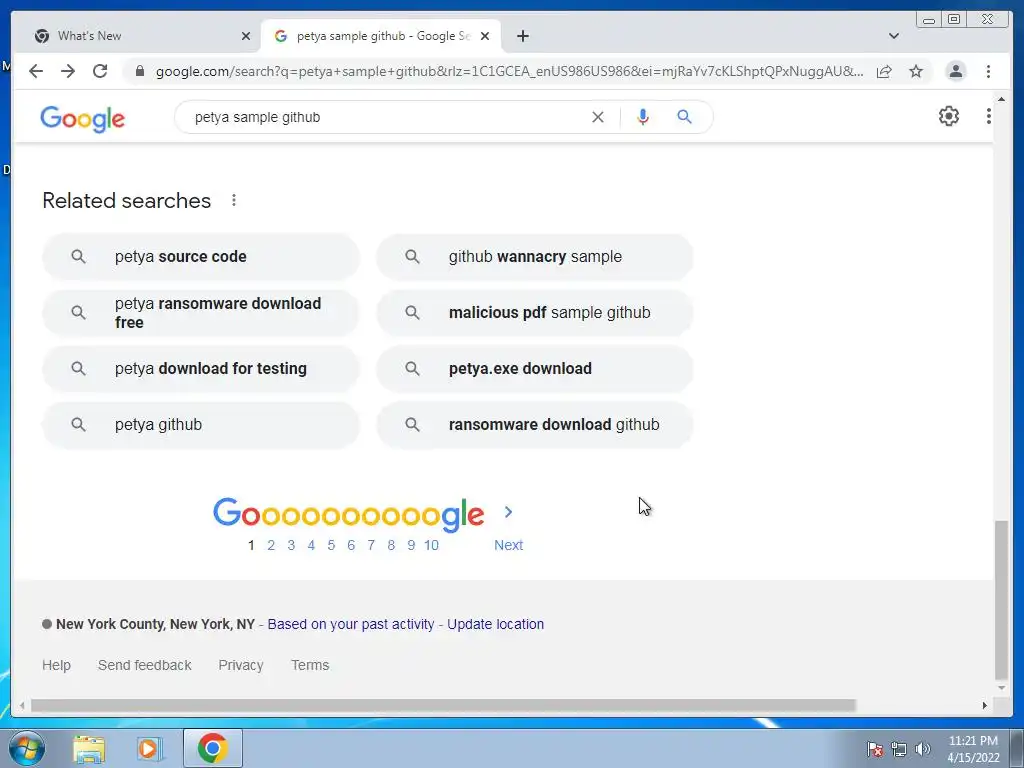Open the Google page's vertical dots menu

pos(988,116)
